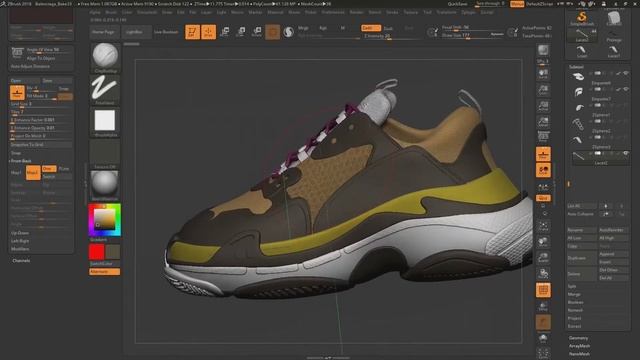Viewport: 640px width, 360px height.
Task: Click the half-shaded sphere sculptris icon
Action: [x=289, y=32]
